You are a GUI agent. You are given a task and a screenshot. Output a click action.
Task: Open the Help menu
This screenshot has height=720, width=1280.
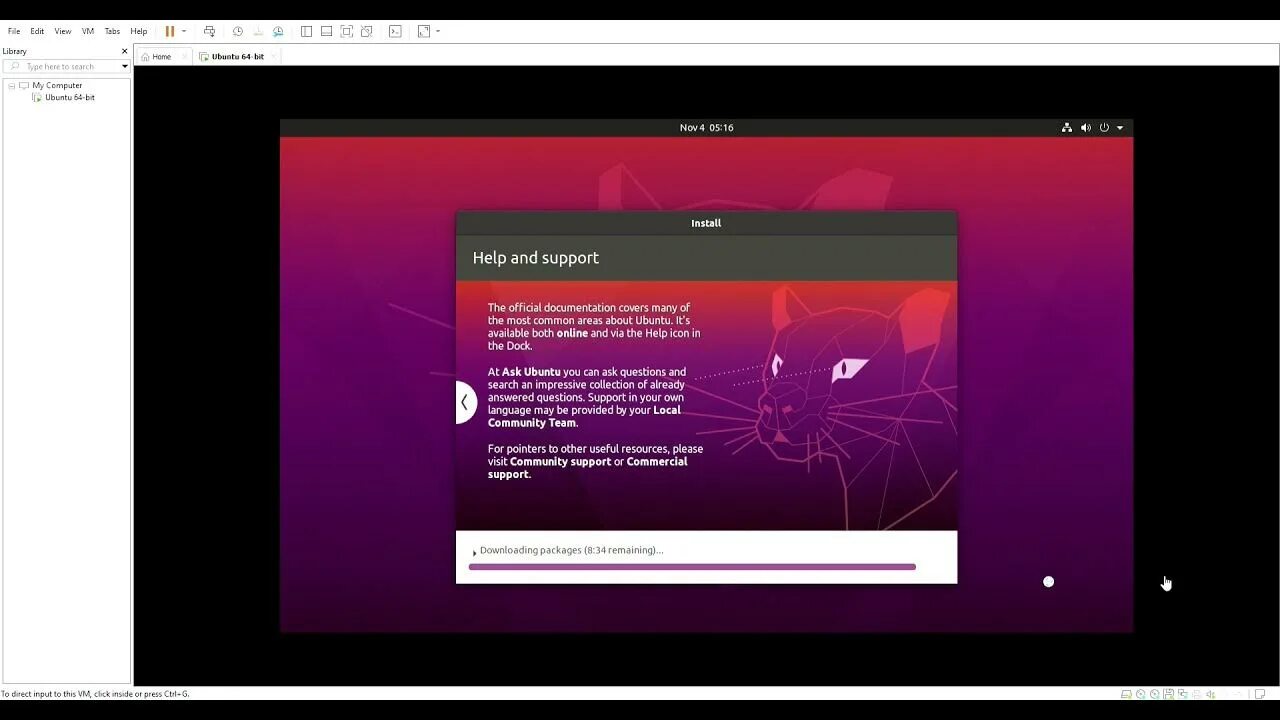click(x=139, y=31)
